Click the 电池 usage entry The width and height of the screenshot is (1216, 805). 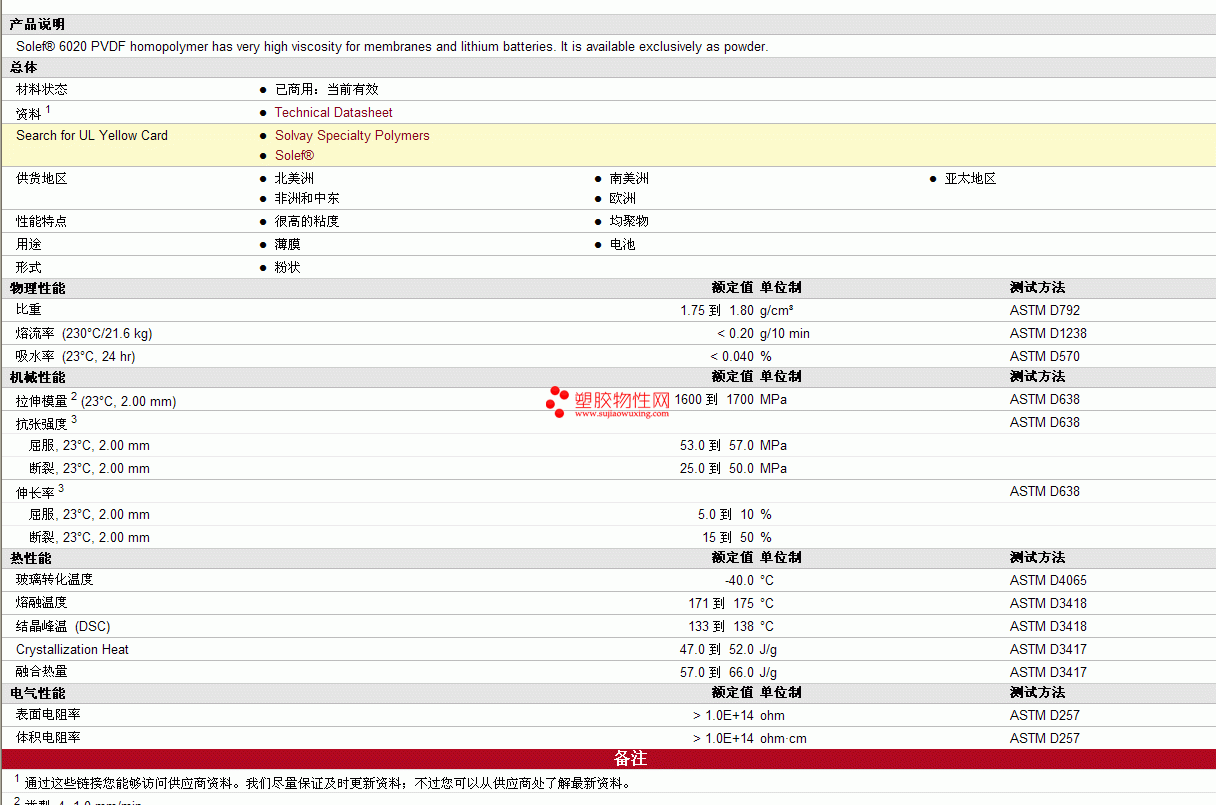[x=623, y=245]
